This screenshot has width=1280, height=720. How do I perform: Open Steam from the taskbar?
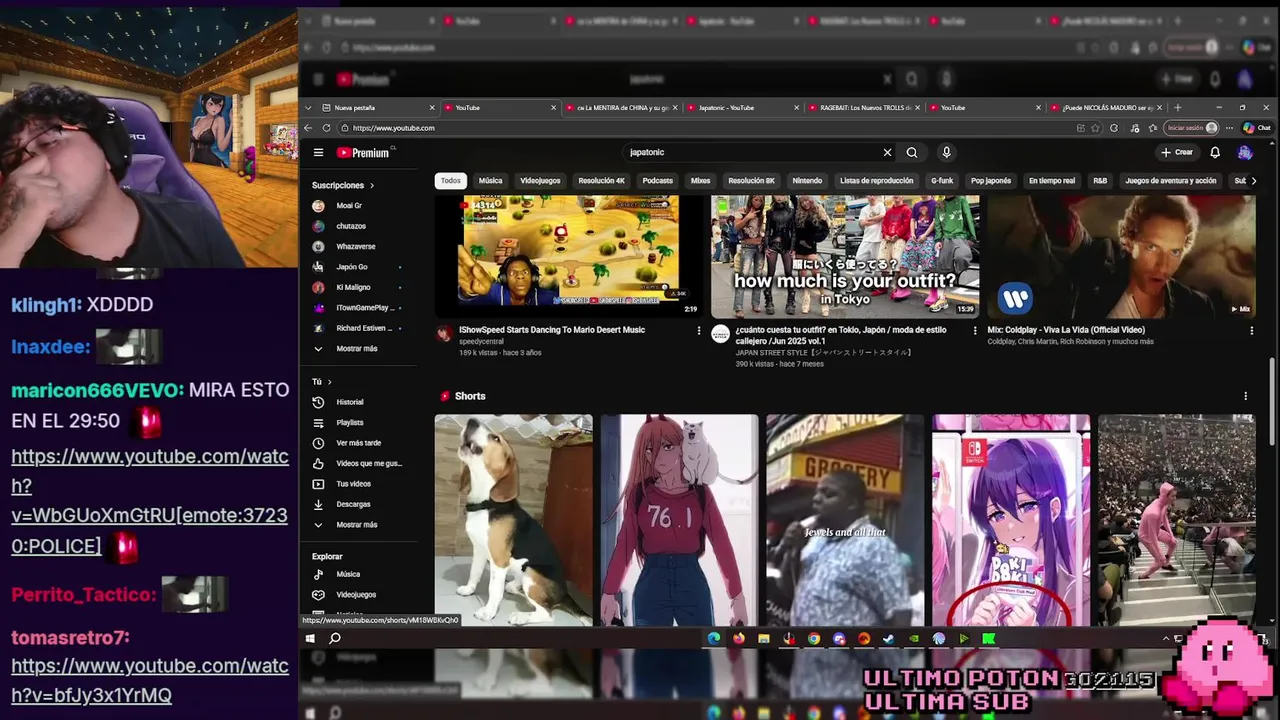[x=888, y=639]
